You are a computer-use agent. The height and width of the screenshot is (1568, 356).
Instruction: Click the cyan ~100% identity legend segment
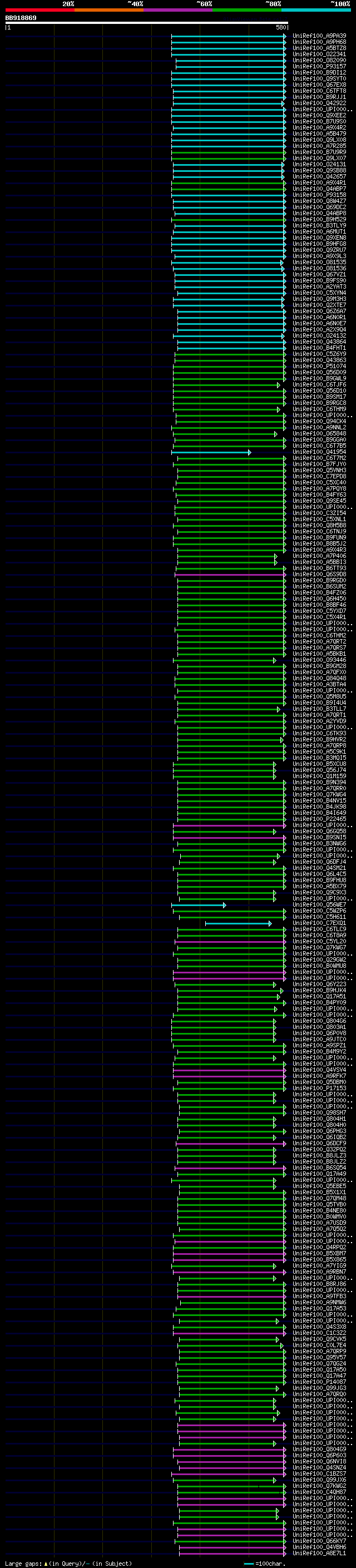click(316, 11)
